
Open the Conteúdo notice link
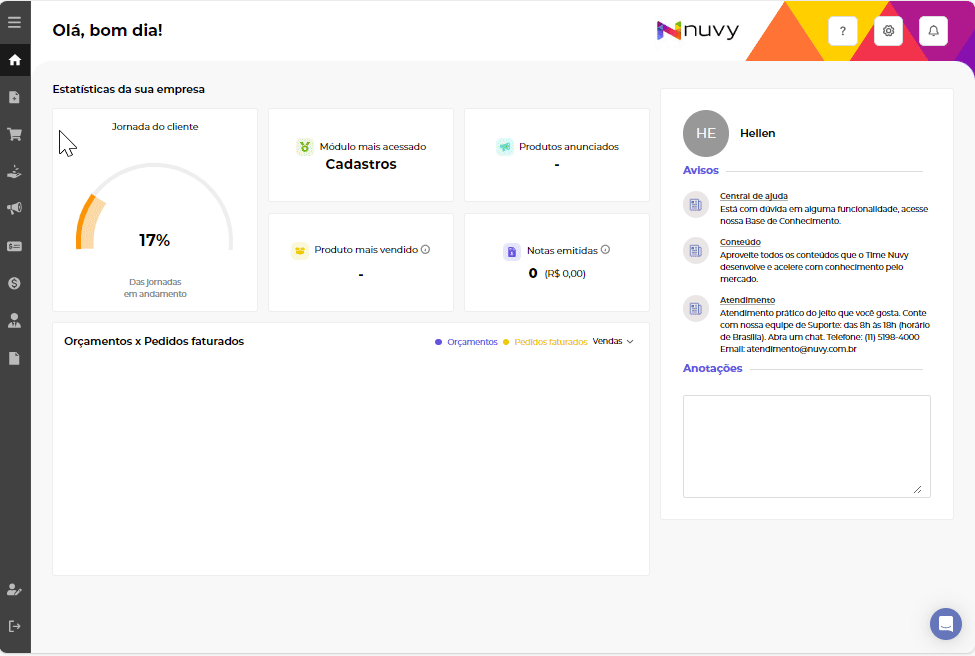tap(740, 242)
